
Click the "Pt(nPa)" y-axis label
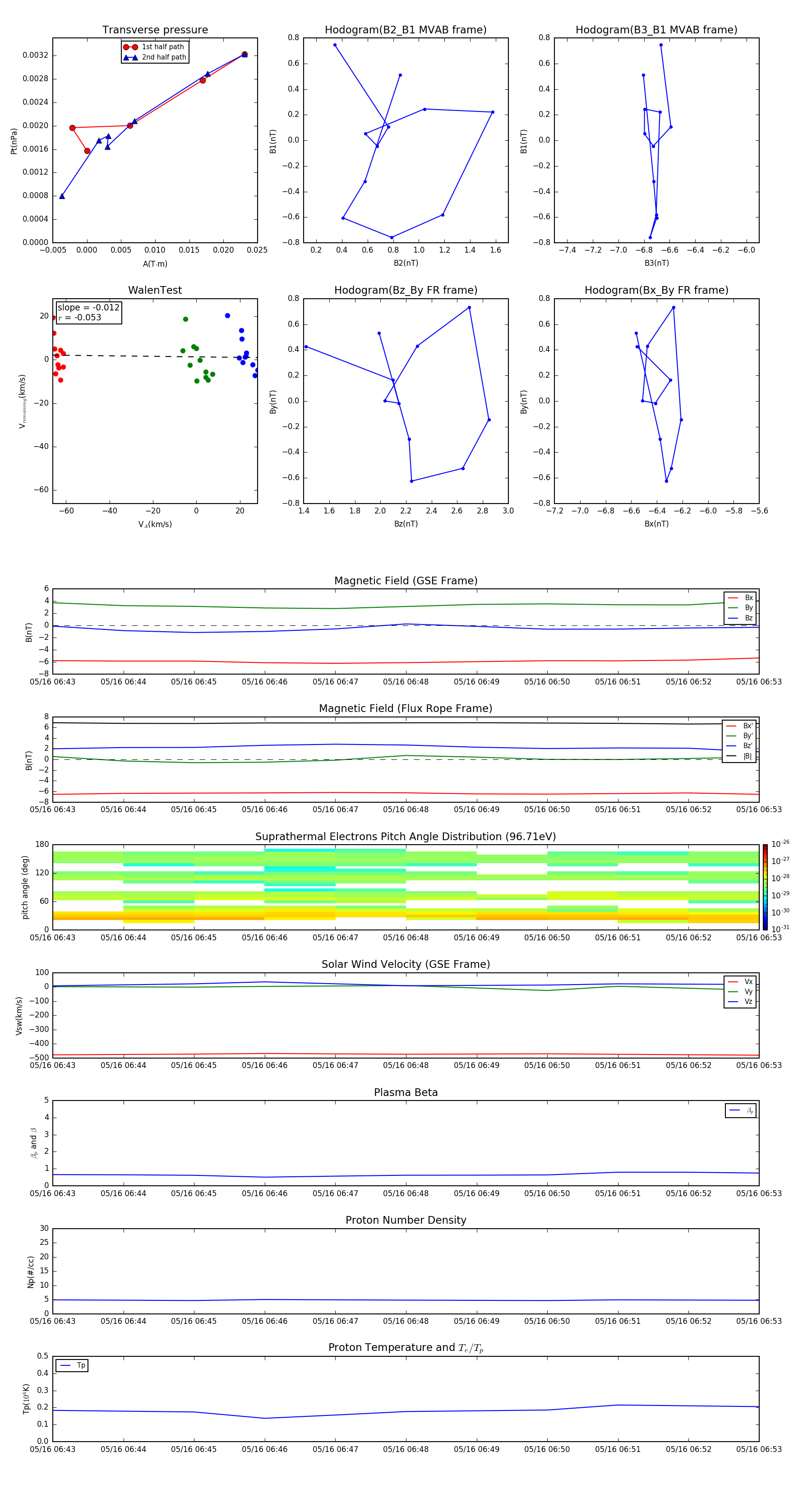[14, 140]
